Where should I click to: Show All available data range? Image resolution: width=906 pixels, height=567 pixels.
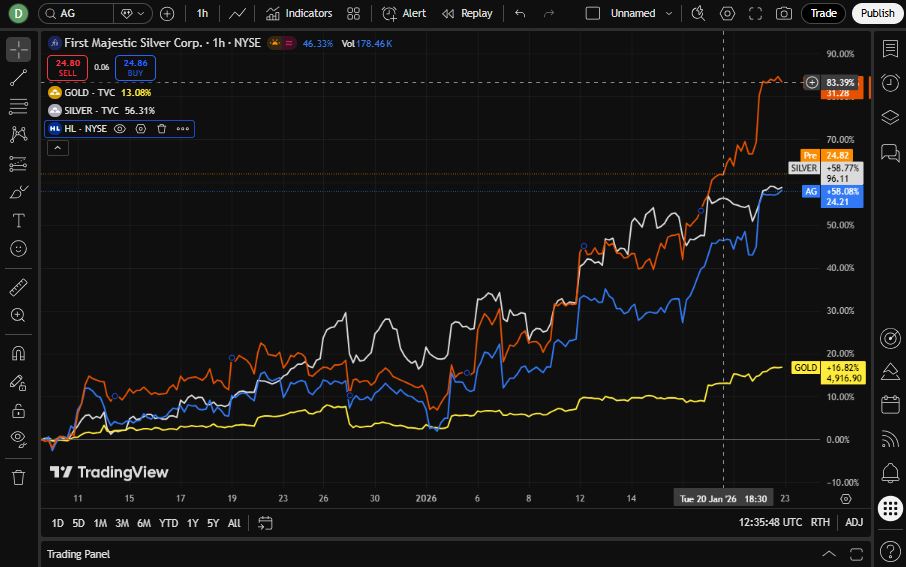(234, 523)
